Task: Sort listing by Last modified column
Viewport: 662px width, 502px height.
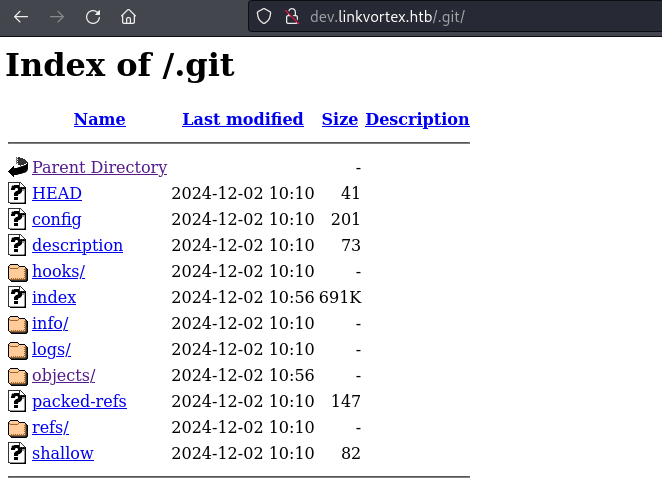Action: 242,119
